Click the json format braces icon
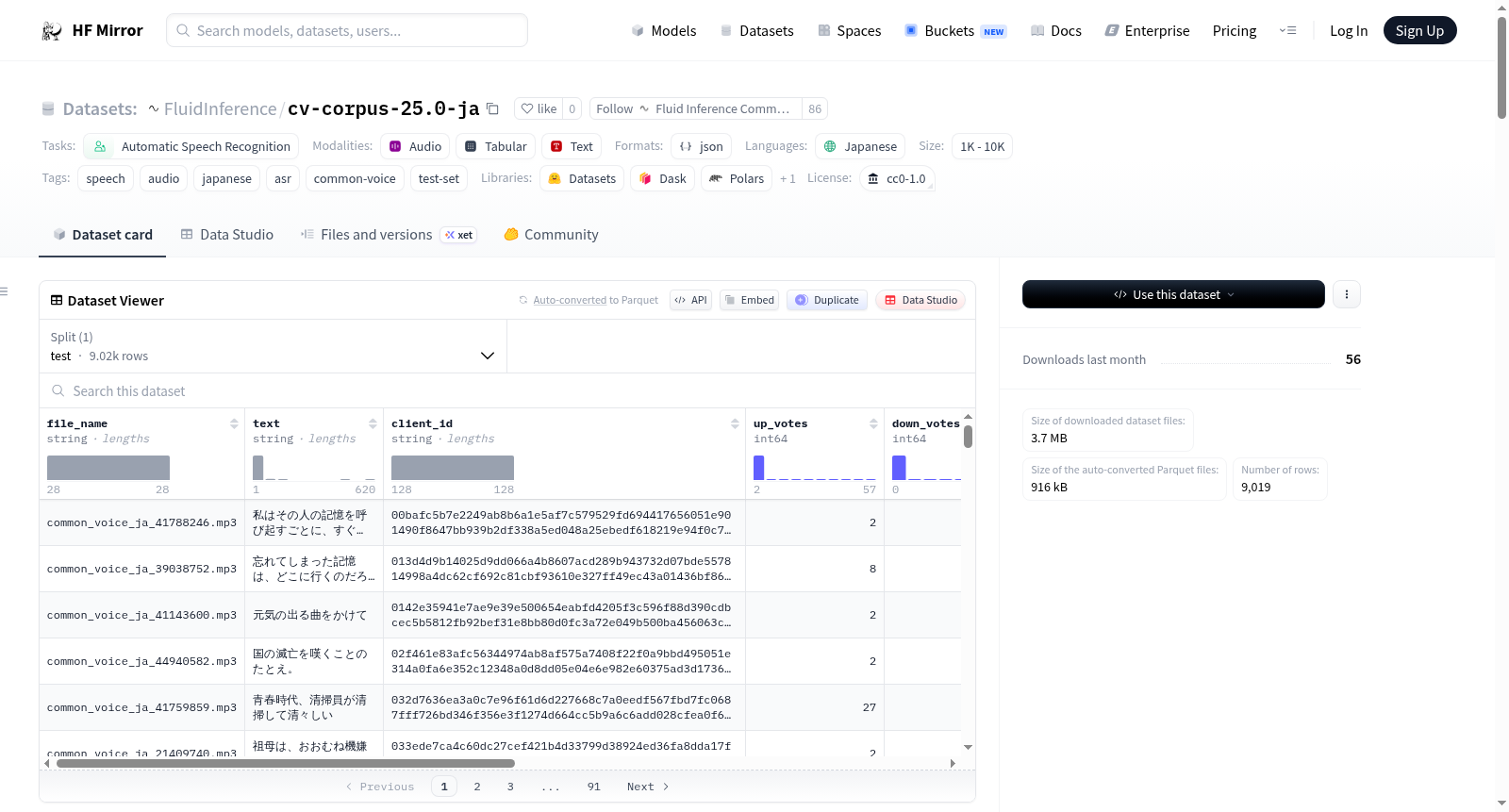This screenshot has height=812, width=1509. [686, 146]
